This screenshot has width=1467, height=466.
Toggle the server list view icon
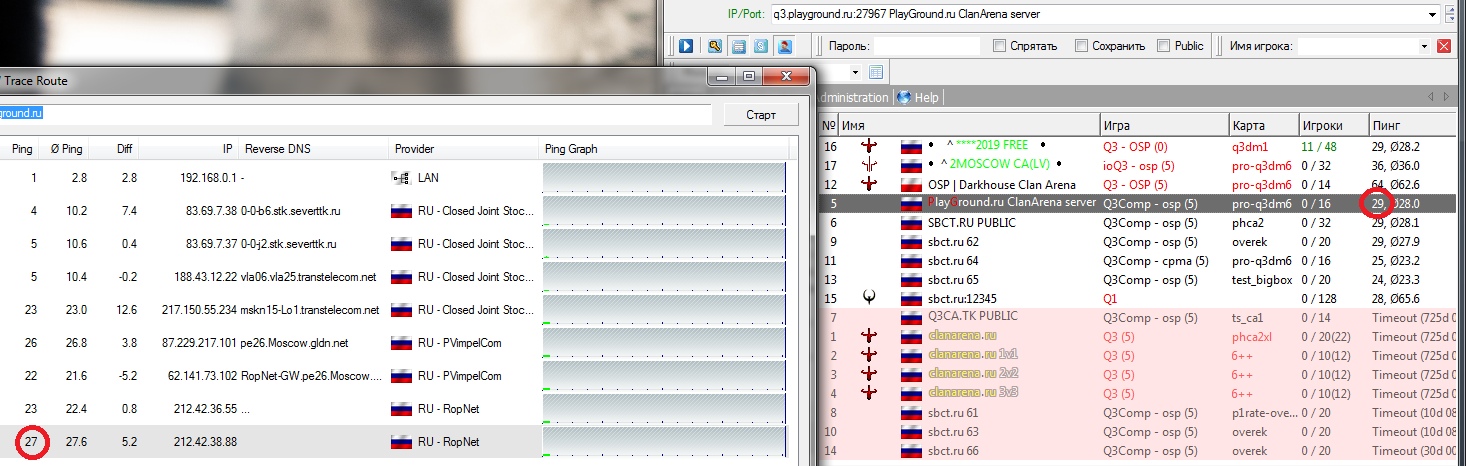tap(738, 46)
